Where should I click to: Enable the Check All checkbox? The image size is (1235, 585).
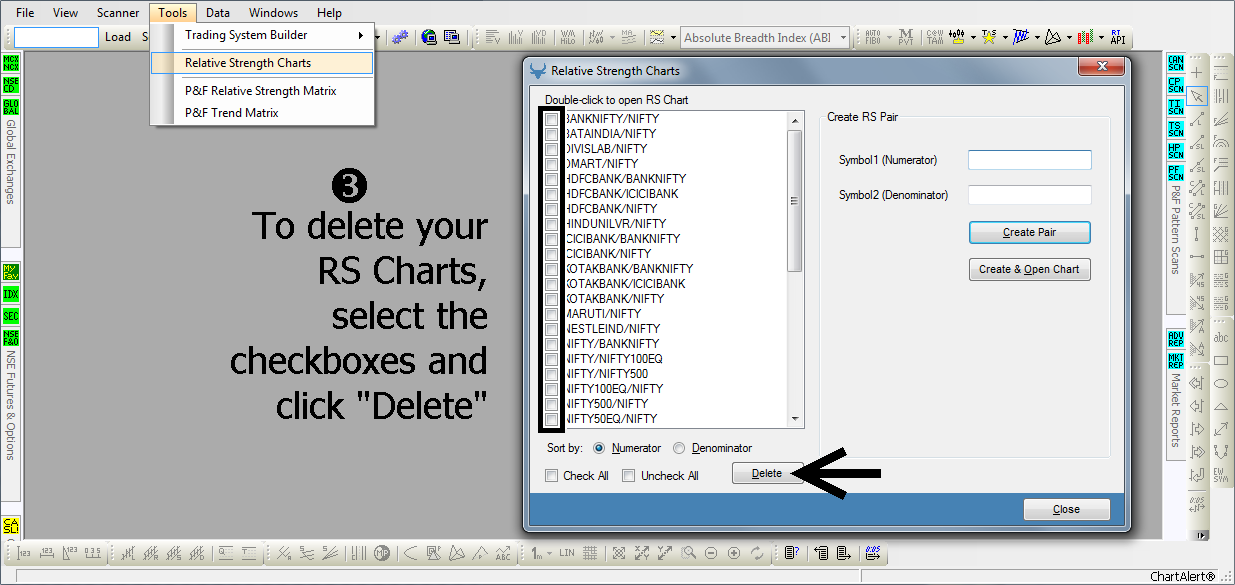pyautogui.click(x=552, y=476)
